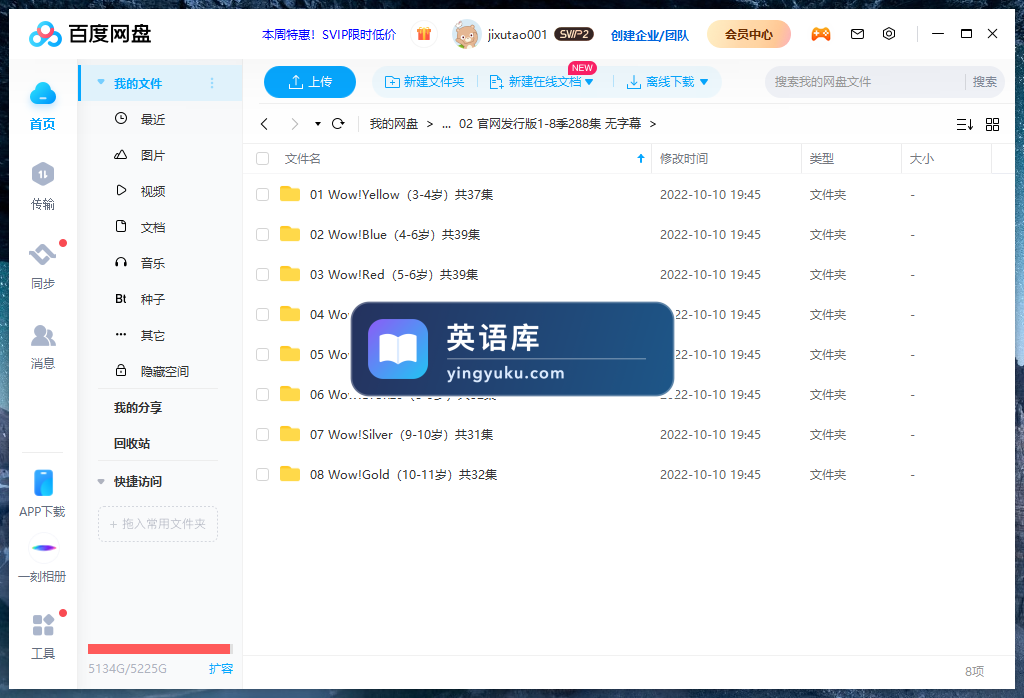The height and width of the screenshot is (698, 1024).
Task: Select 视频 in the sidebar
Action: 153,191
